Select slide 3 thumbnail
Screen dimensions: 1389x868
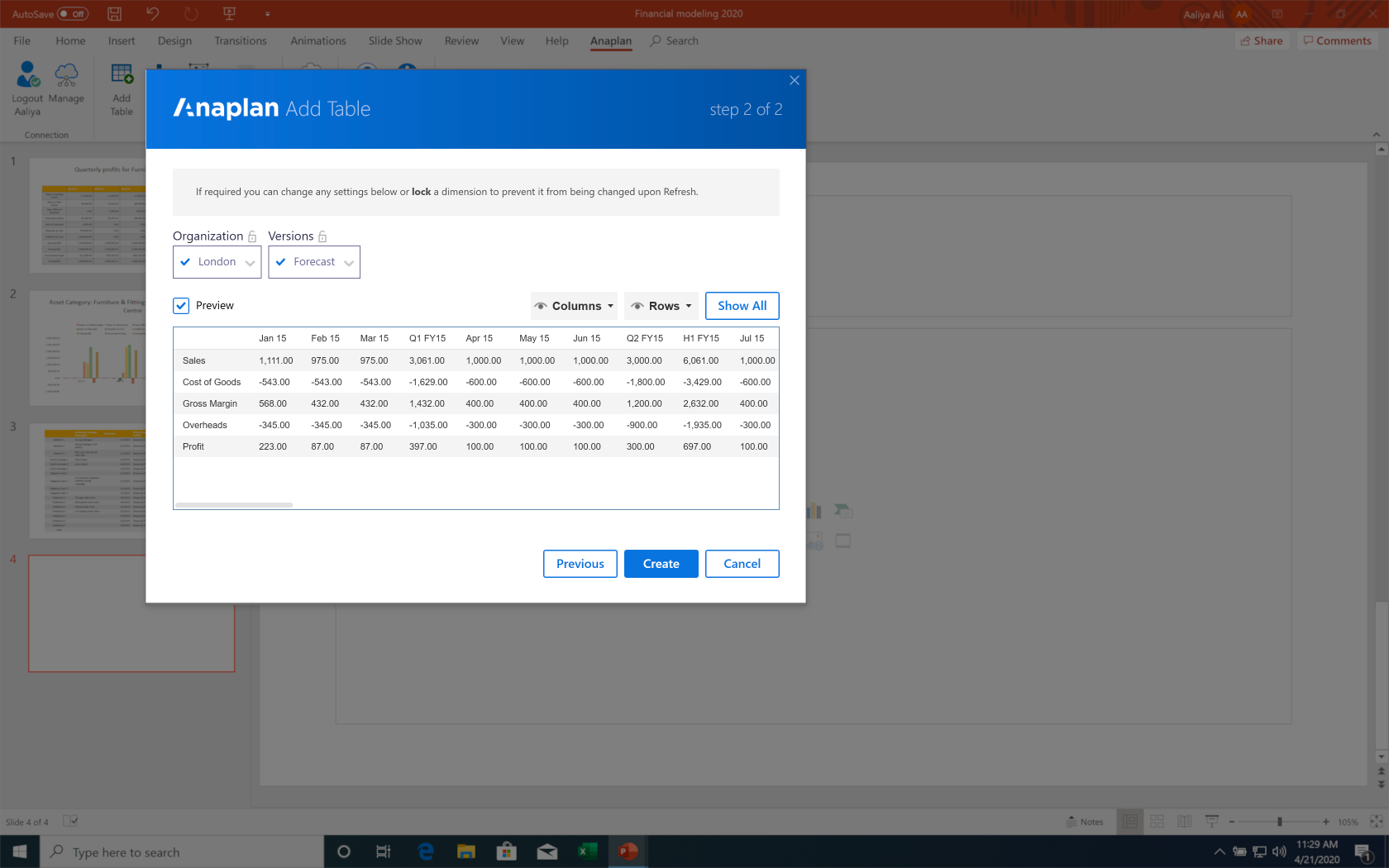pyautogui.click(x=88, y=480)
